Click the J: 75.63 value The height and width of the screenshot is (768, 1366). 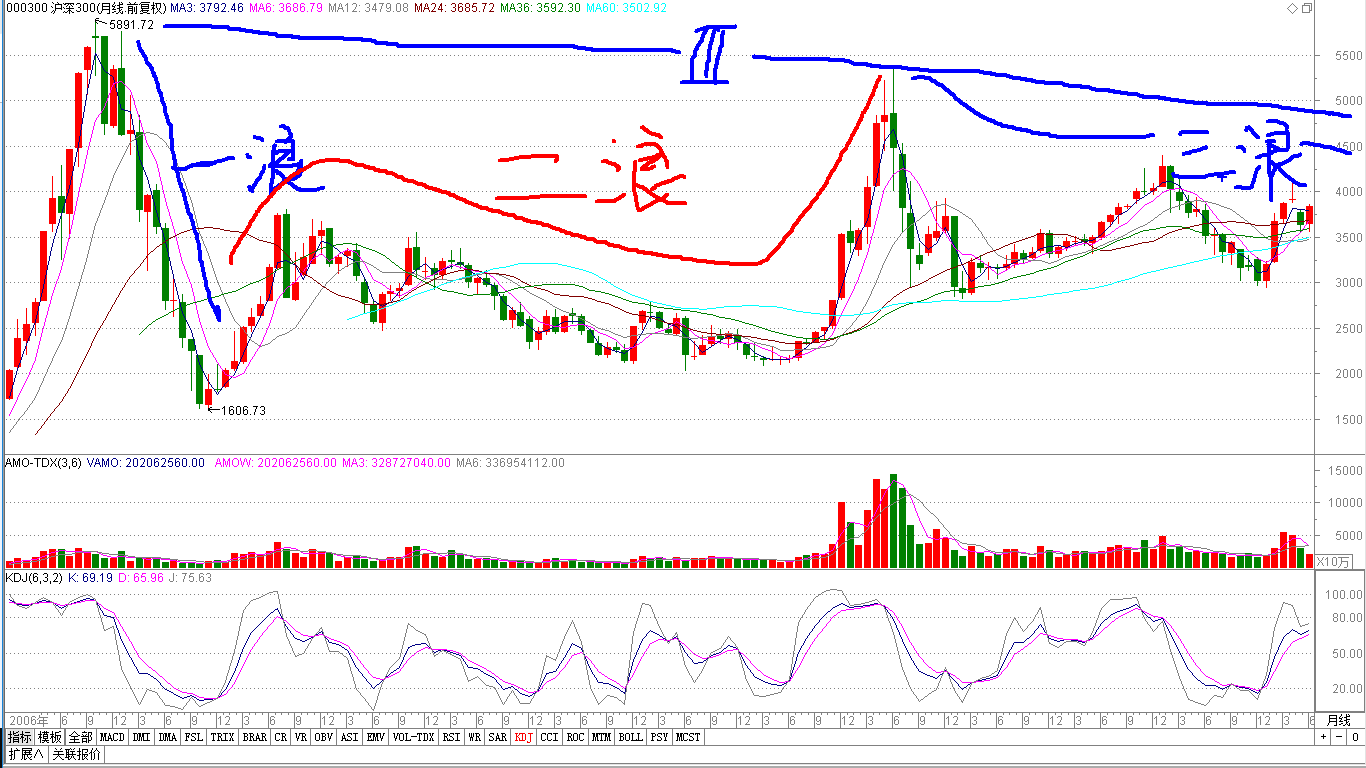coord(191,578)
